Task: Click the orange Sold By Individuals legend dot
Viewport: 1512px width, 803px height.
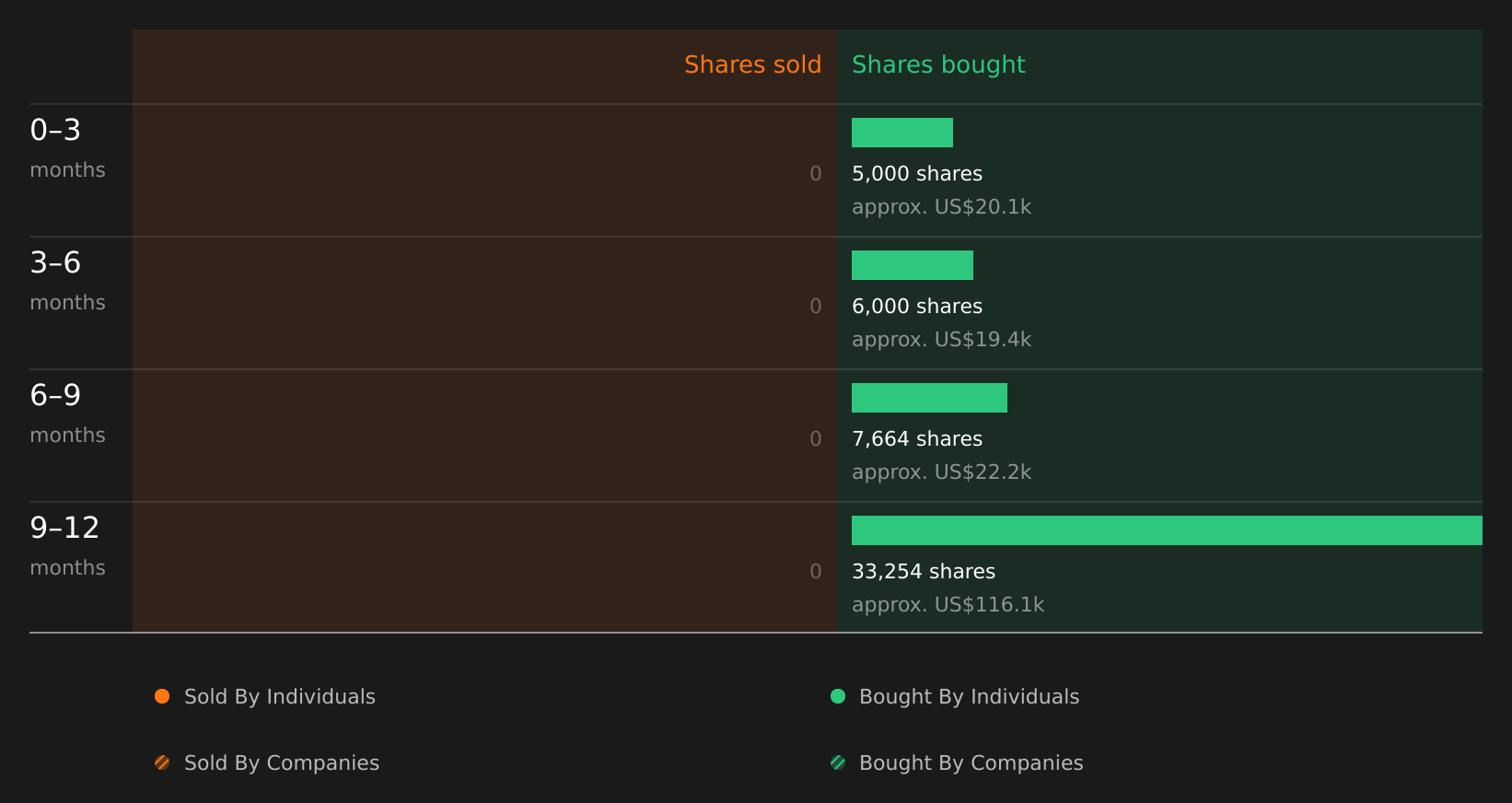Action: click(162, 696)
